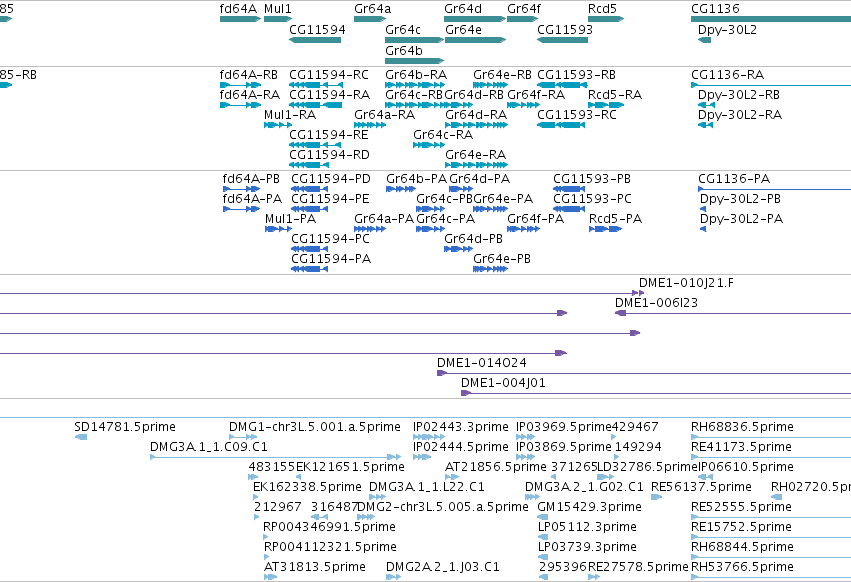Click transcript label CG1136-RA
Image resolution: width=851 pixels, height=582 pixels.
[727, 75]
